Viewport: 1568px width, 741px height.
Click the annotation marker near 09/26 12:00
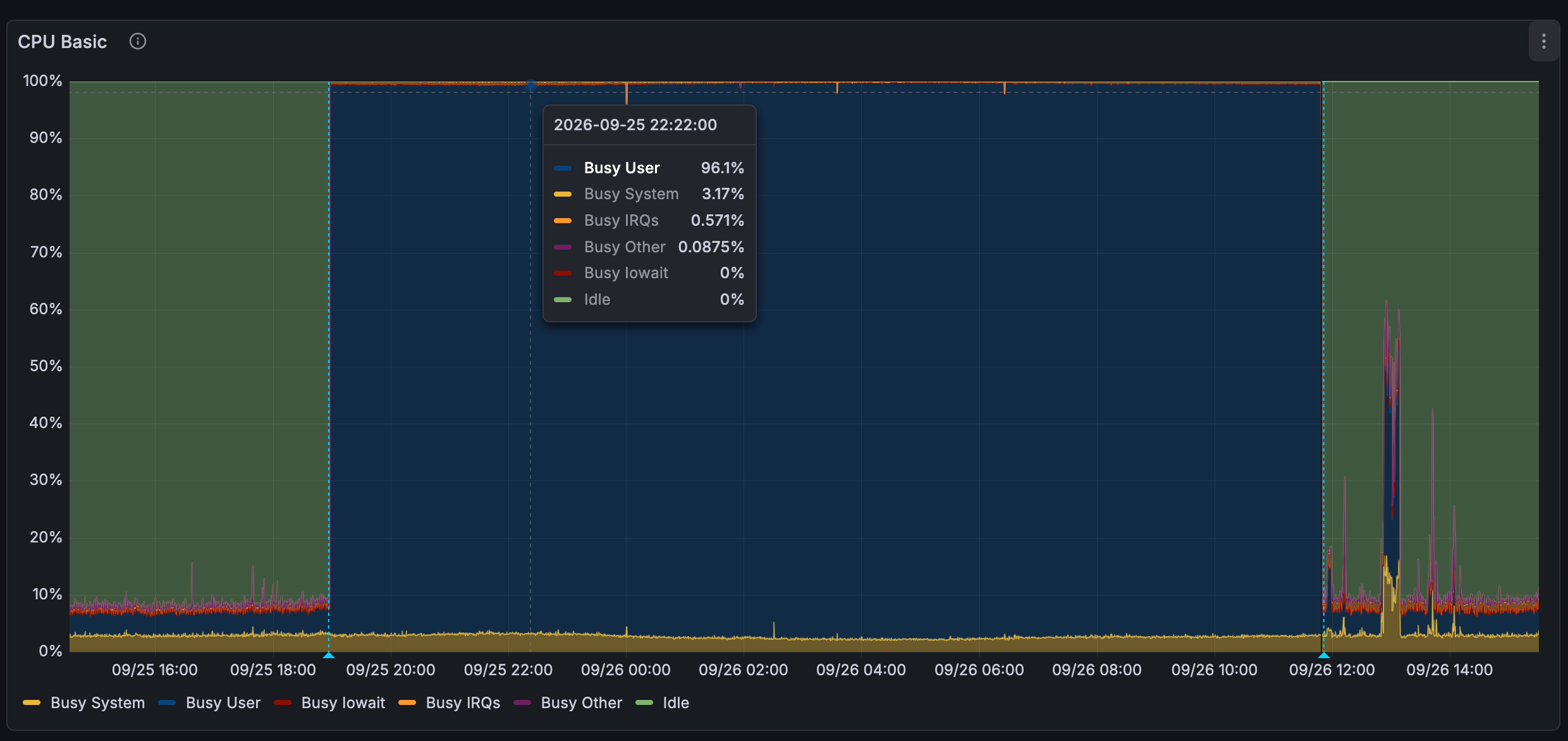pyautogui.click(x=1323, y=655)
